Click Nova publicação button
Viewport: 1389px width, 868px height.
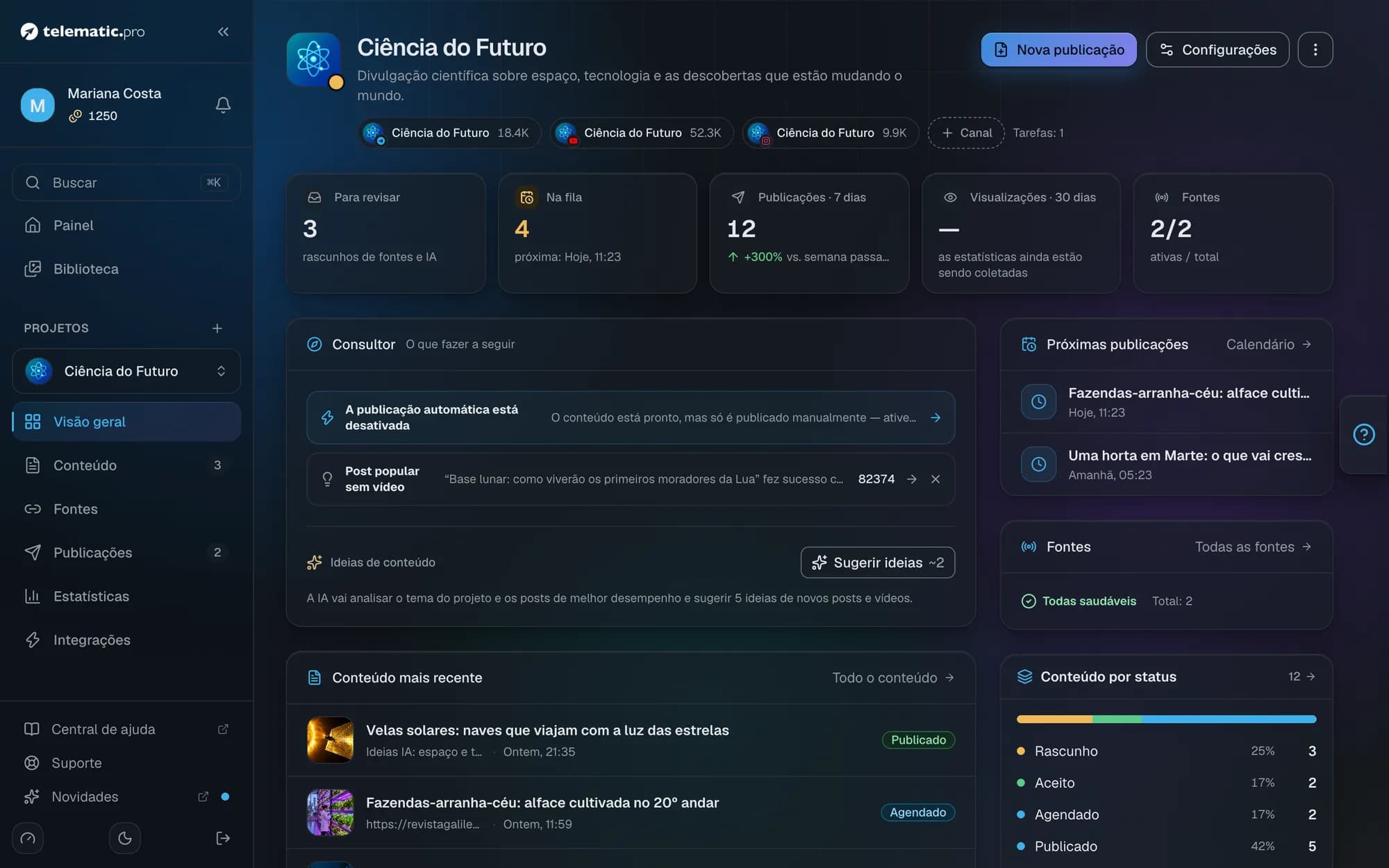1058,49
